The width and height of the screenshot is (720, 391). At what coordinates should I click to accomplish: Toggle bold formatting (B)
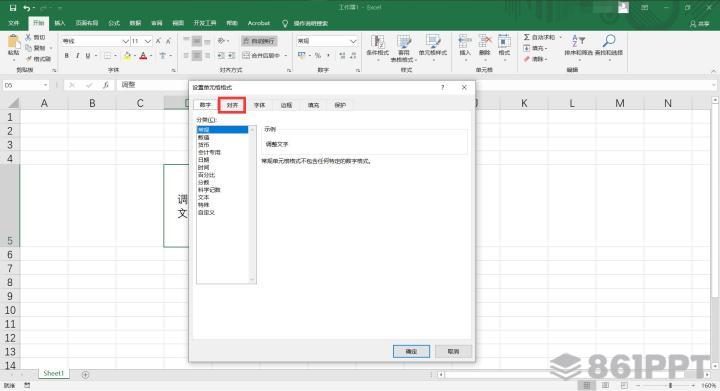point(67,56)
